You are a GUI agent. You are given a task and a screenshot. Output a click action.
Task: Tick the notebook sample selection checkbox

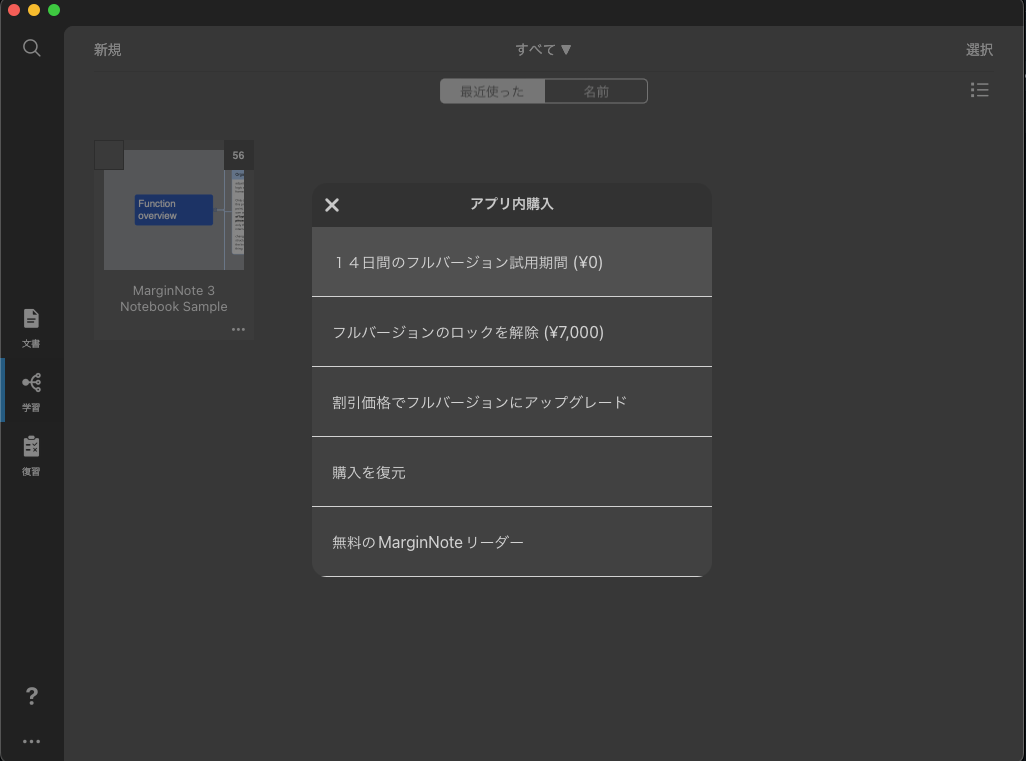109,155
